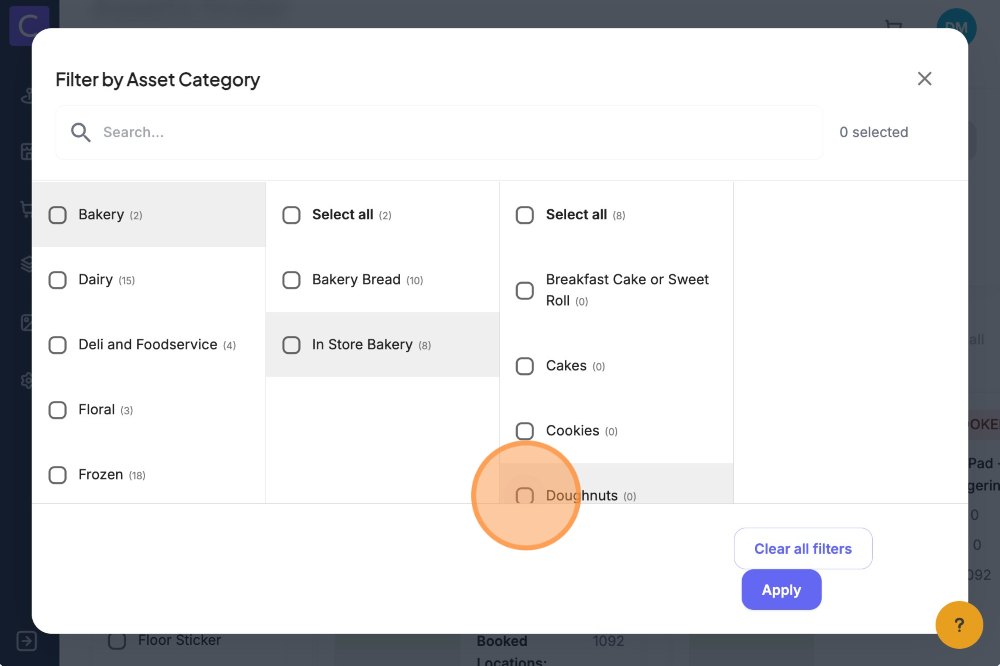The height and width of the screenshot is (666, 1000).
Task: Open the help question mark button
Action: pyautogui.click(x=959, y=625)
